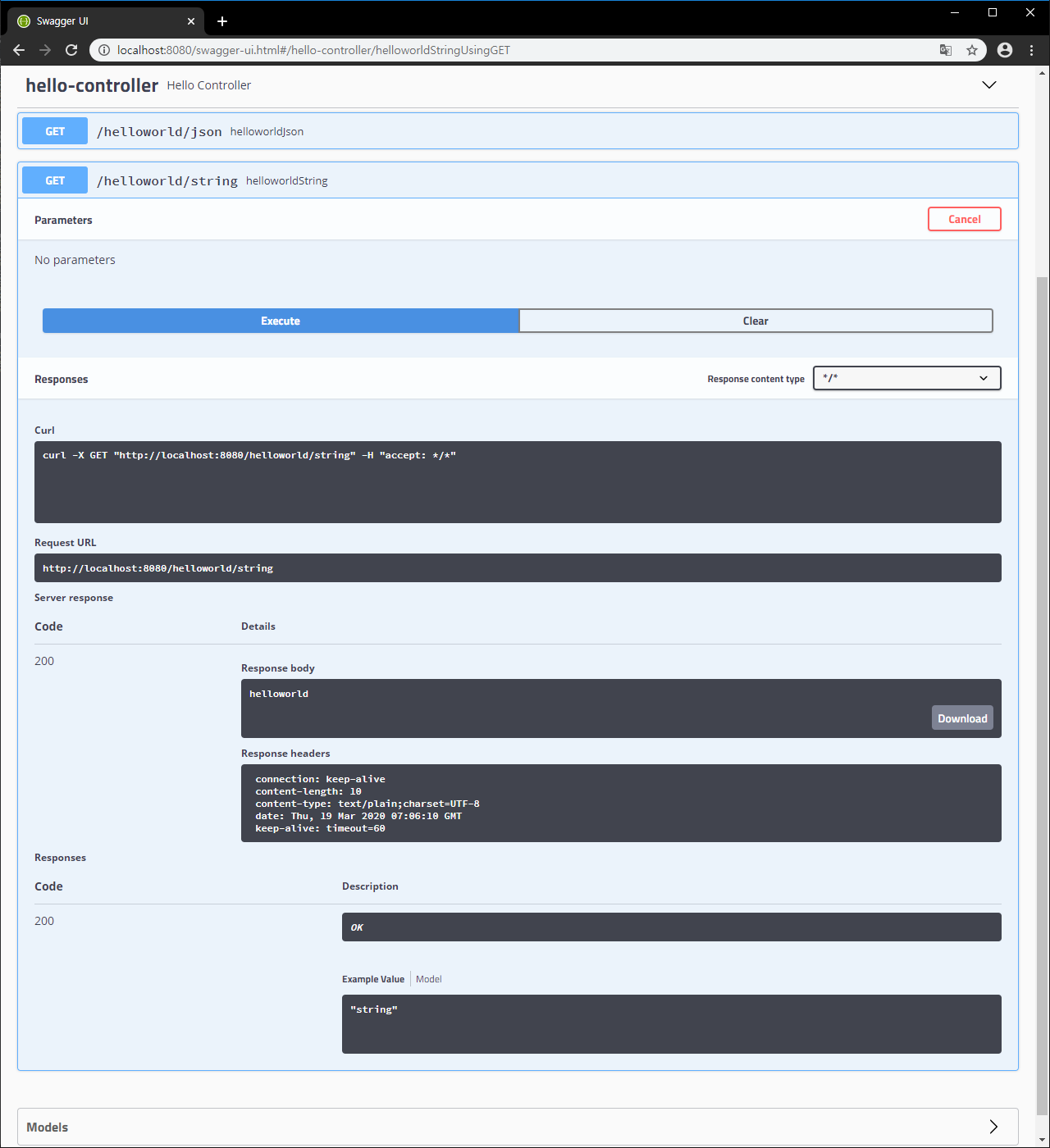This screenshot has width=1050, height=1148.
Task: Click the 200 code under Server response
Action: tap(44, 661)
